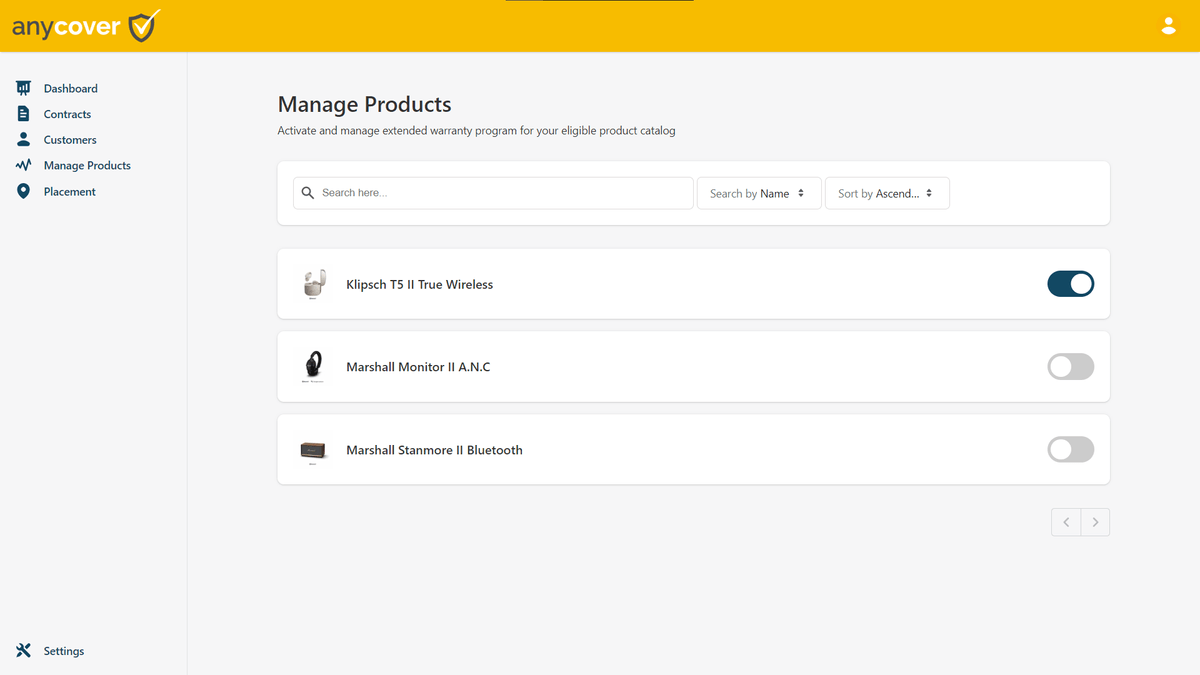Open Settings from the sidebar

(64, 651)
